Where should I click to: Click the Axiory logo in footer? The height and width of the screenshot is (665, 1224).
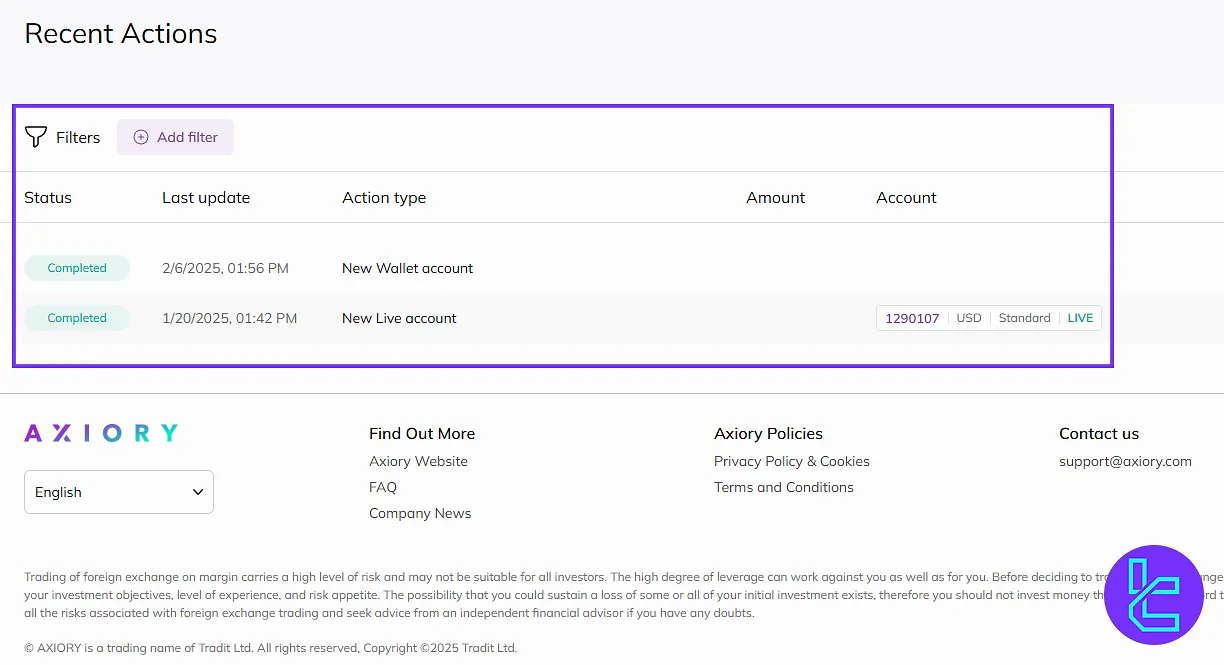pyautogui.click(x=101, y=433)
